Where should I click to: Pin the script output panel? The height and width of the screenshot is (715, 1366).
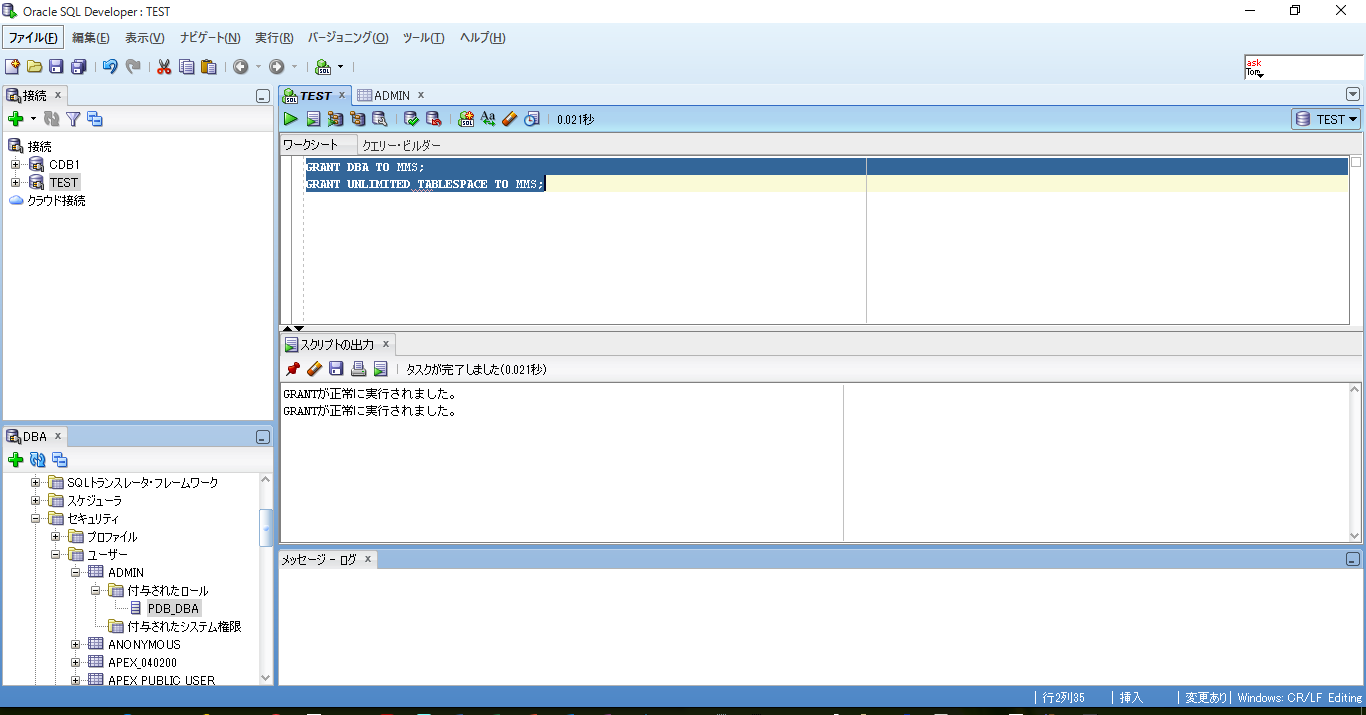pos(292,369)
